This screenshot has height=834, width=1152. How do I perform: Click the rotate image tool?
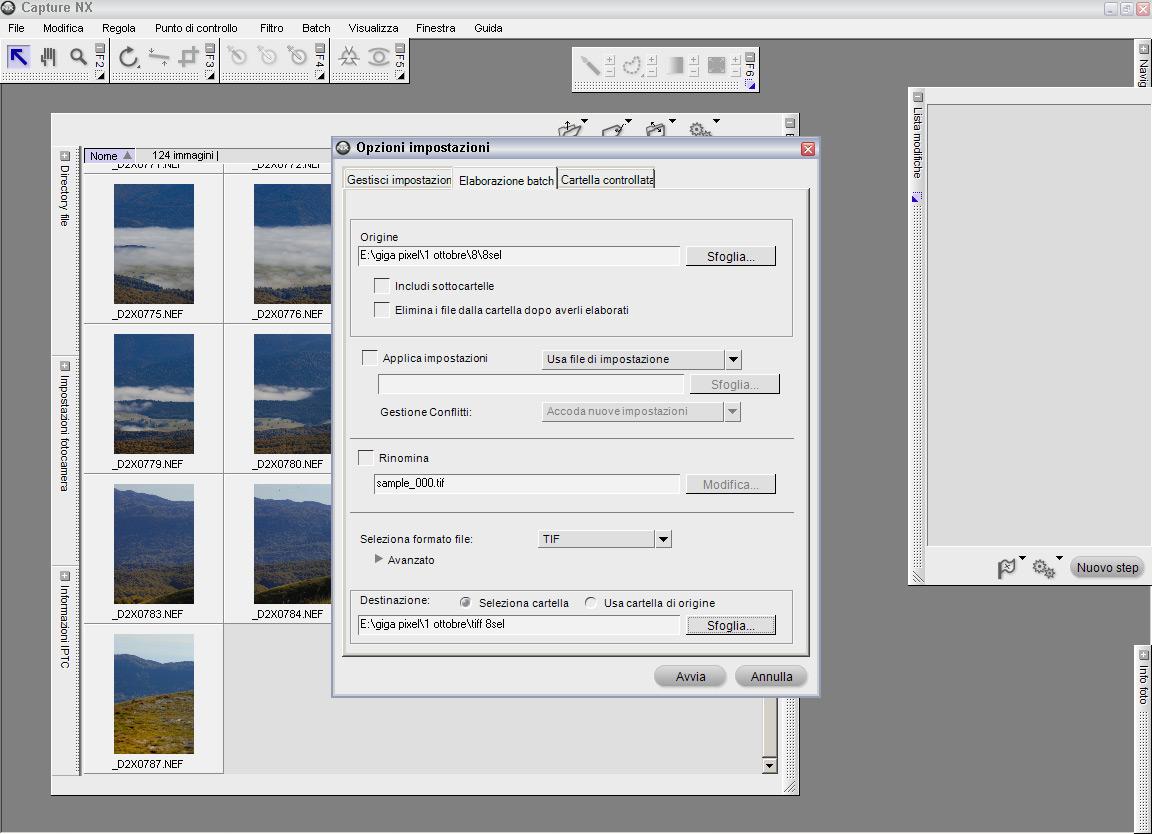tap(128, 57)
